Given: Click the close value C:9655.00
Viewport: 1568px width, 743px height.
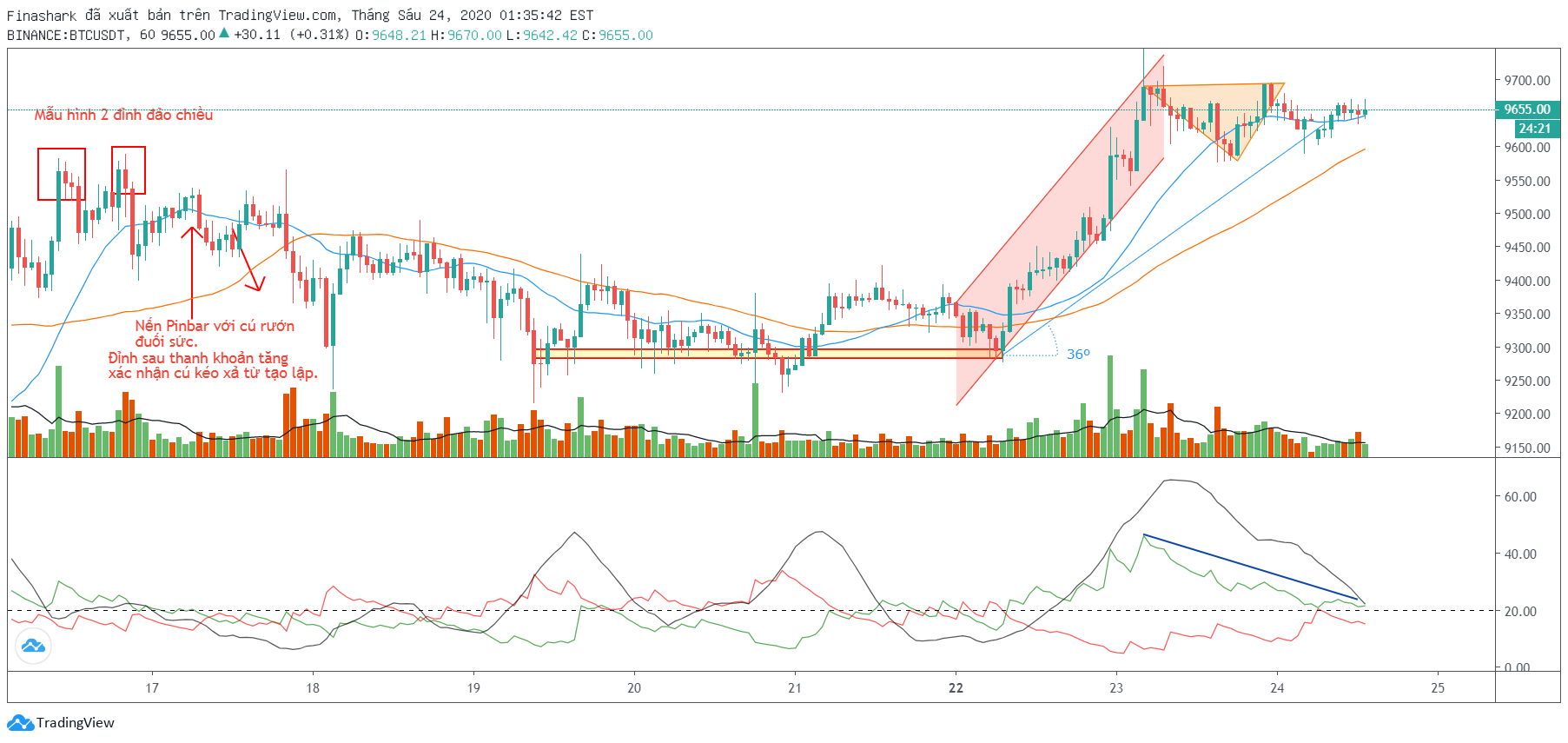Looking at the screenshot, I should [x=617, y=35].
